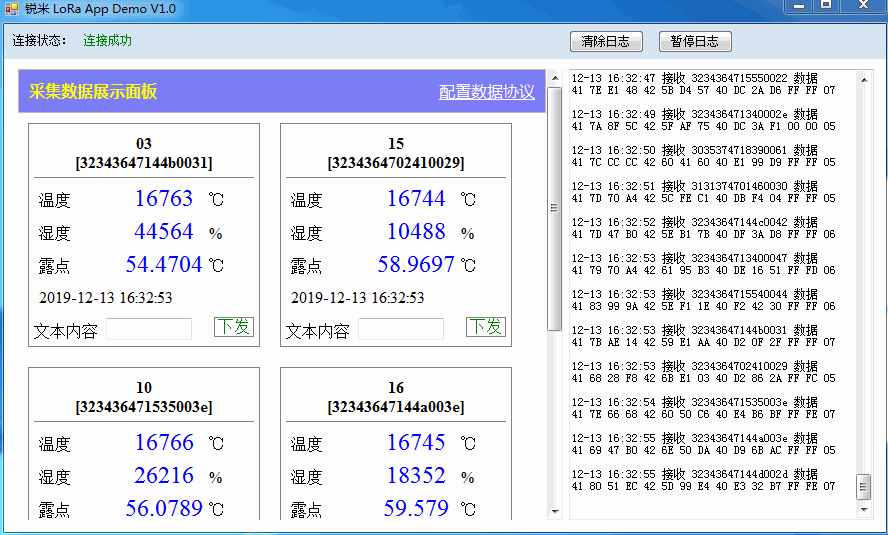The image size is (888, 535).
Task: Click log entry 12-13 16:32:50 line
Action: 694,151
